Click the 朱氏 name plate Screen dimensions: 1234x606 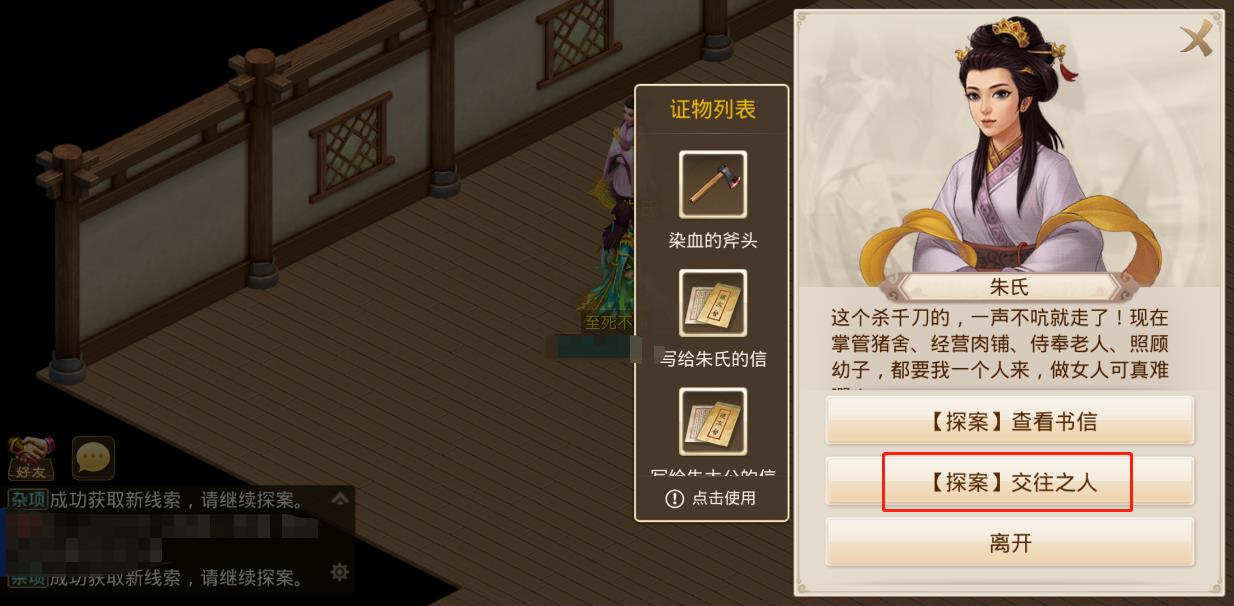(1008, 288)
